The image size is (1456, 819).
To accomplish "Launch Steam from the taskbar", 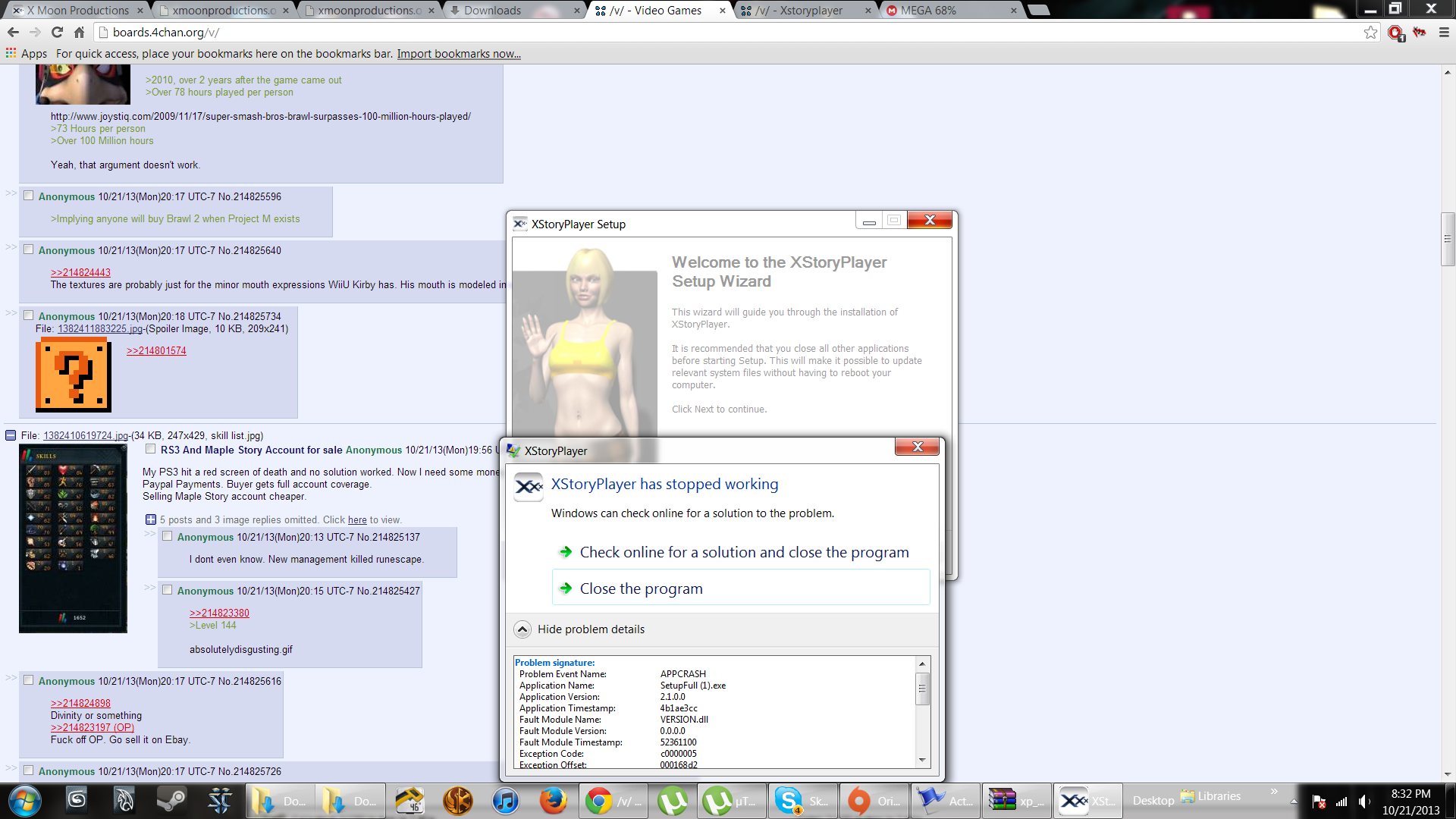I will 171,801.
